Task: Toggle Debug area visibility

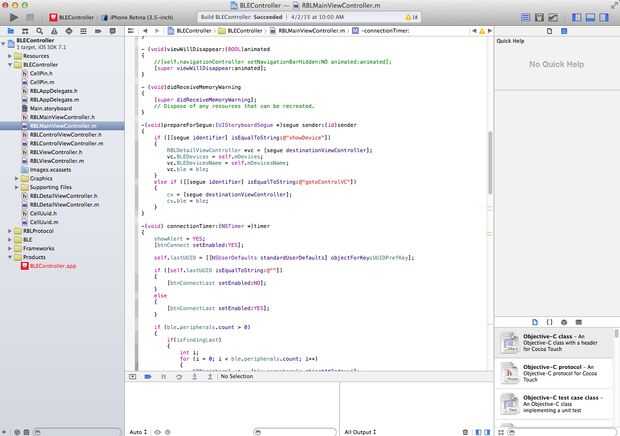Action: point(590,17)
